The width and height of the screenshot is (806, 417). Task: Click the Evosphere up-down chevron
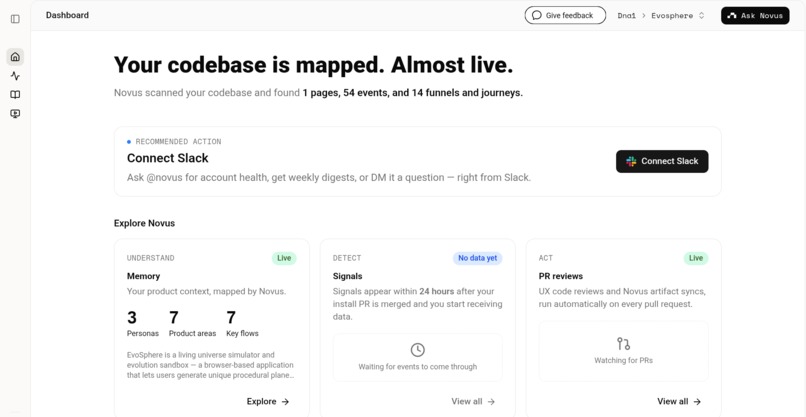click(x=701, y=15)
